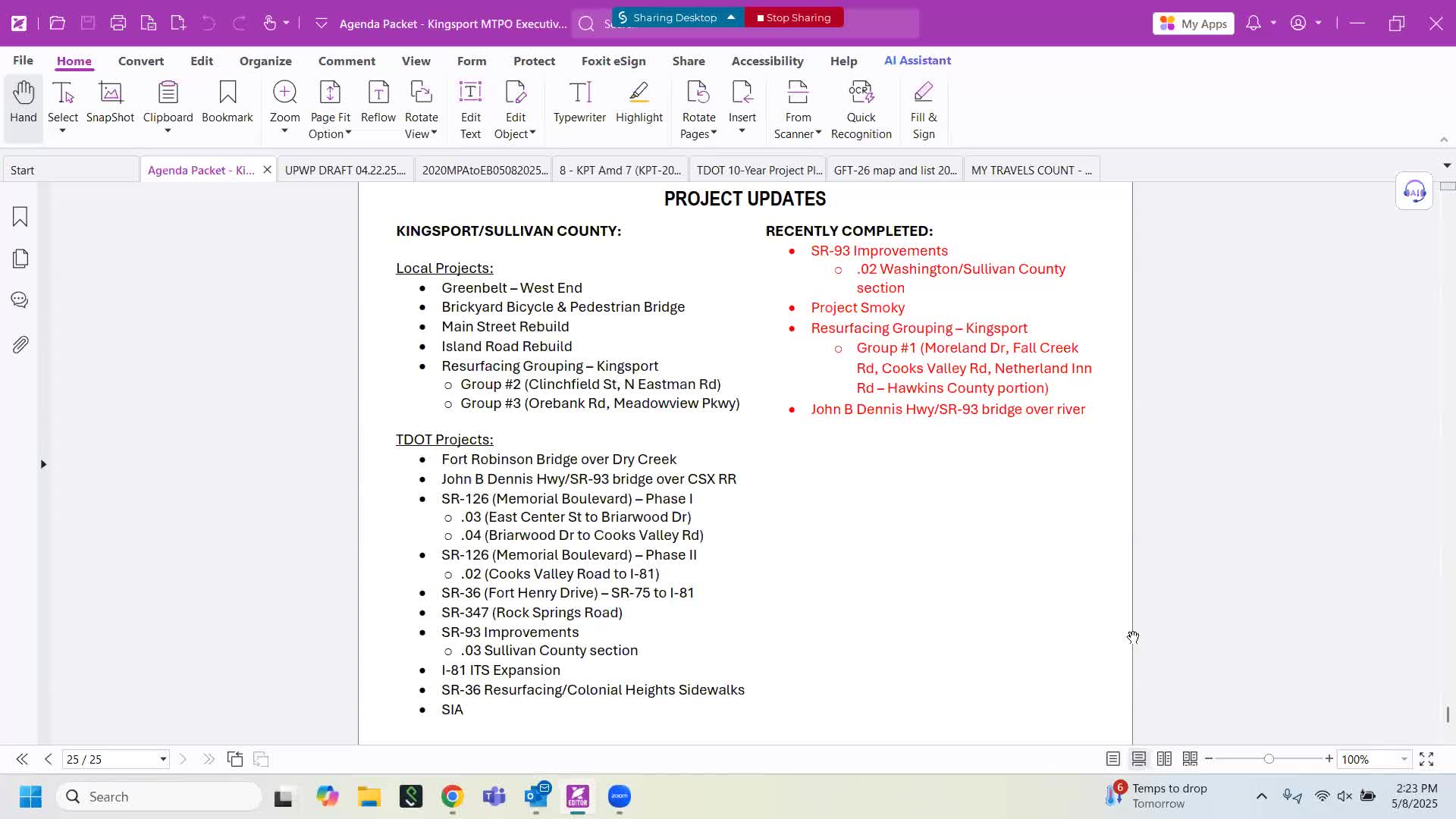Click Quick Recognition OCR icon

click(x=861, y=93)
